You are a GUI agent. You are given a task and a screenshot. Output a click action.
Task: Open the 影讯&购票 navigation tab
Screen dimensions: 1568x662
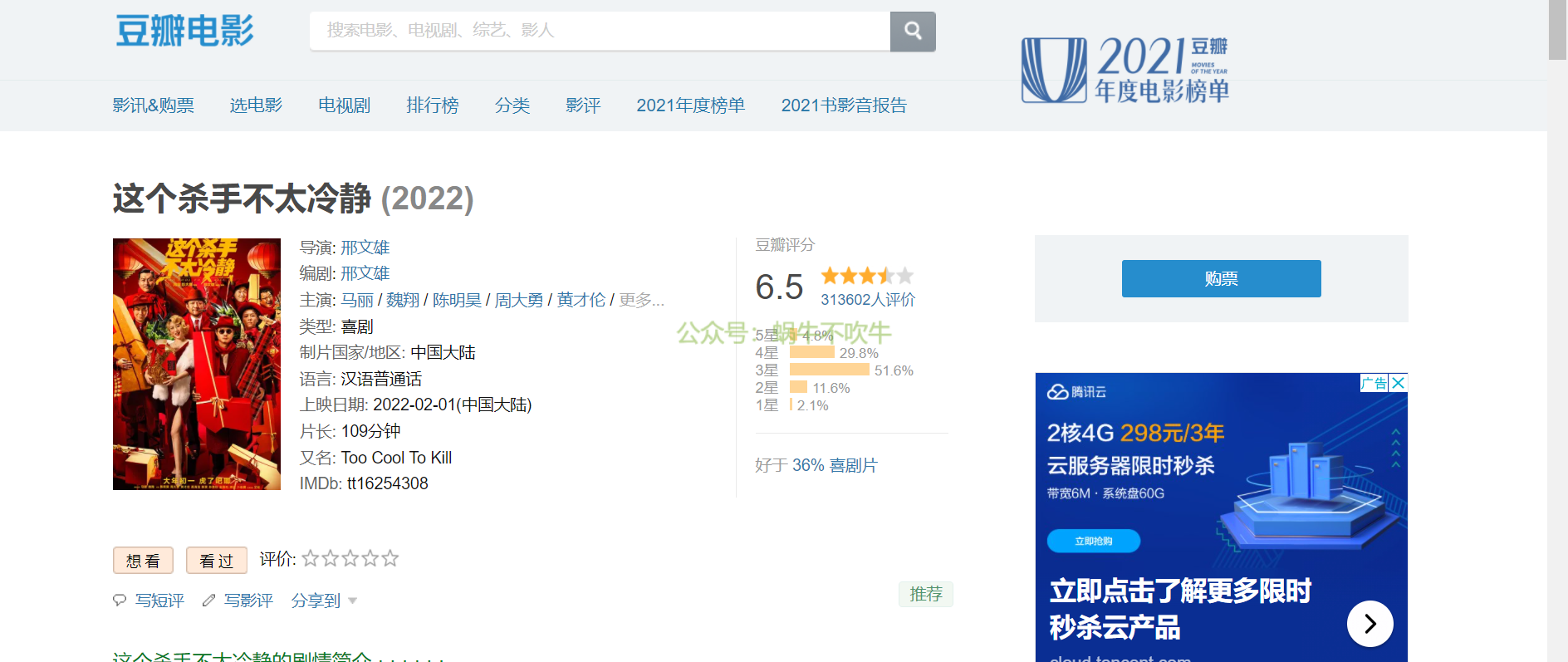tap(153, 105)
